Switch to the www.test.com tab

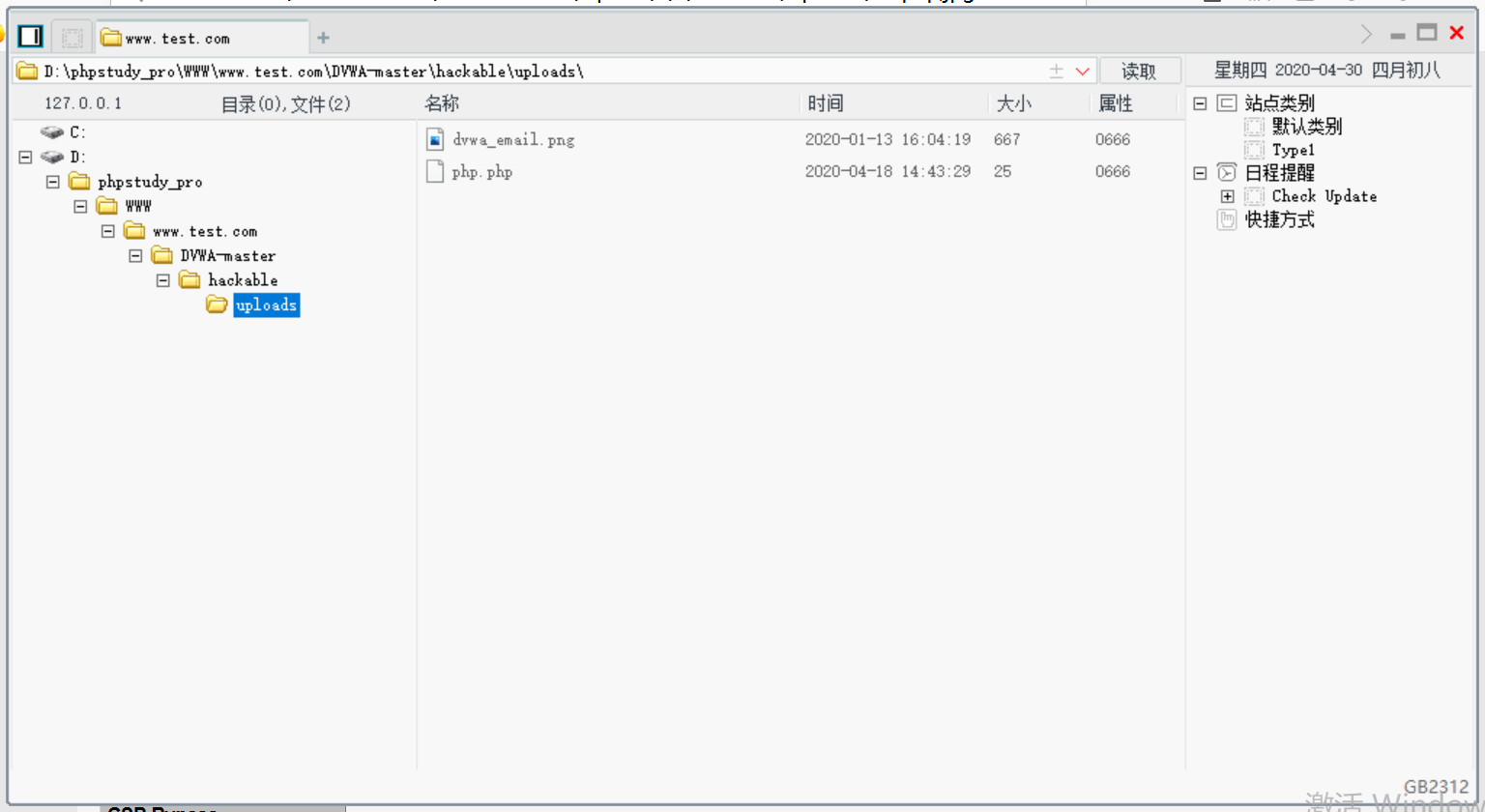coord(179,39)
